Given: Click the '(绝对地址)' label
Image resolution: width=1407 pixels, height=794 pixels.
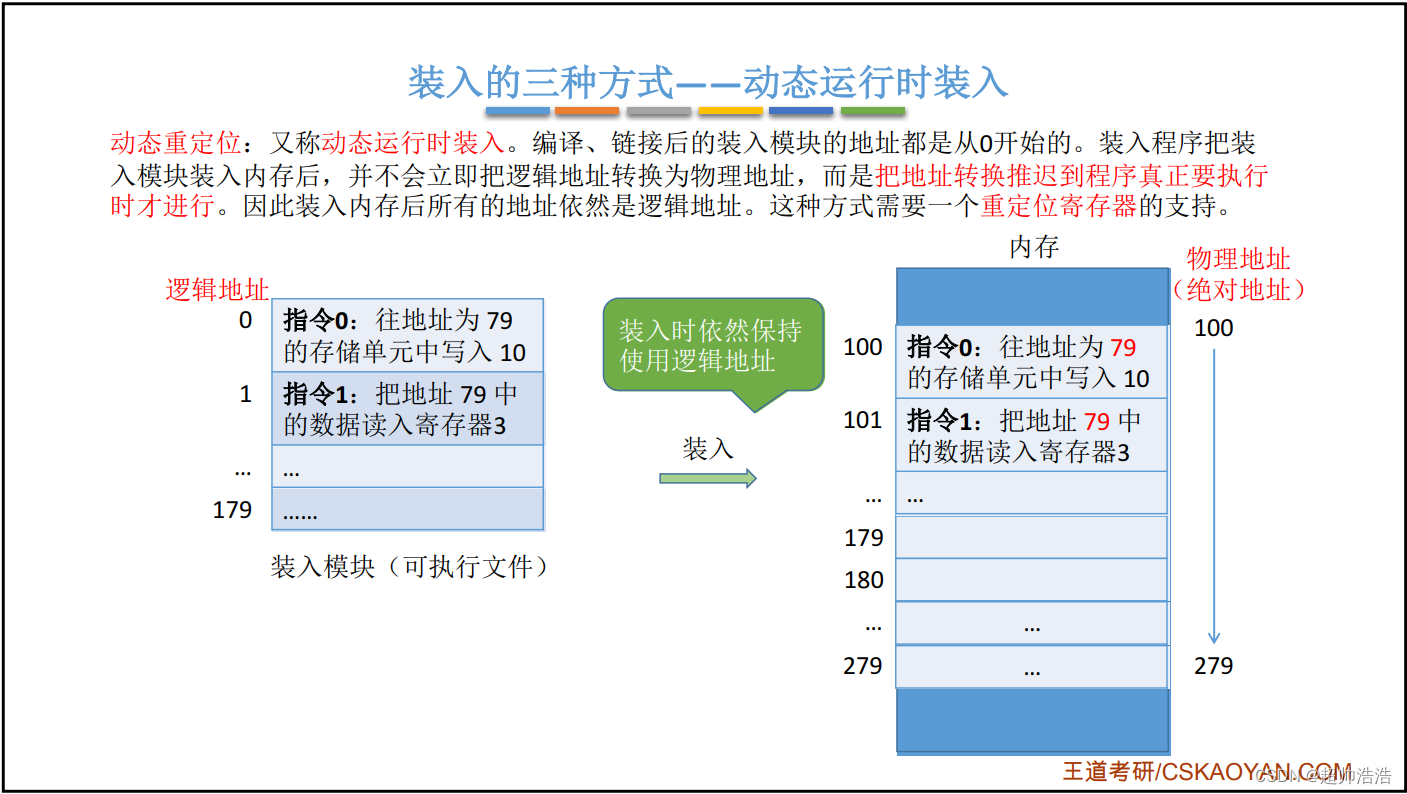Looking at the screenshot, I should (x=1240, y=290).
